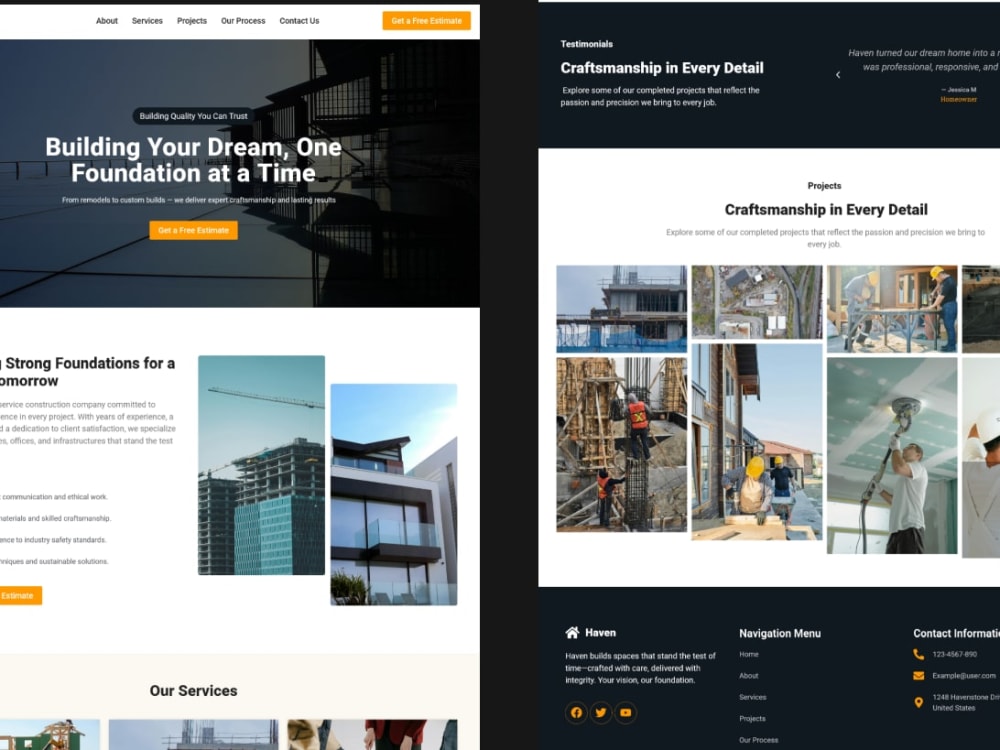1000x750 pixels.
Task: Click the envelope icon beside Example@user.com
Action: click(x=918, y=675)
